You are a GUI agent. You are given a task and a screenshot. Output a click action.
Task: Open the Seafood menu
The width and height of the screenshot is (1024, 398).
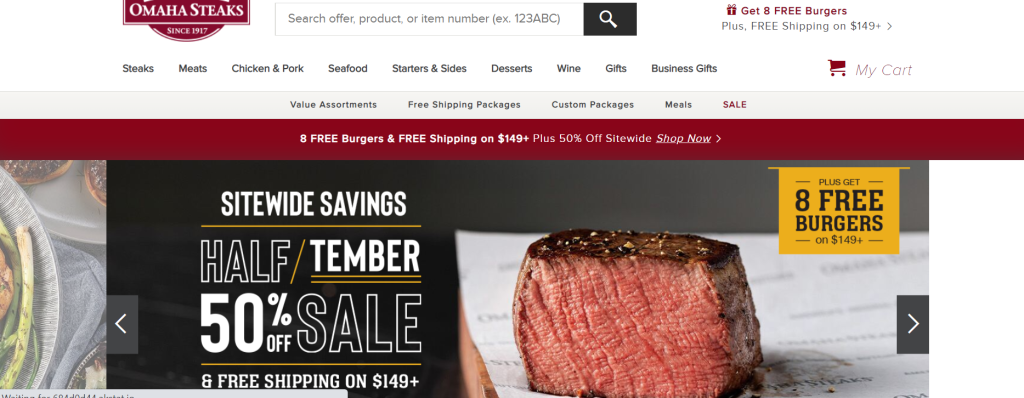point(347,69)
